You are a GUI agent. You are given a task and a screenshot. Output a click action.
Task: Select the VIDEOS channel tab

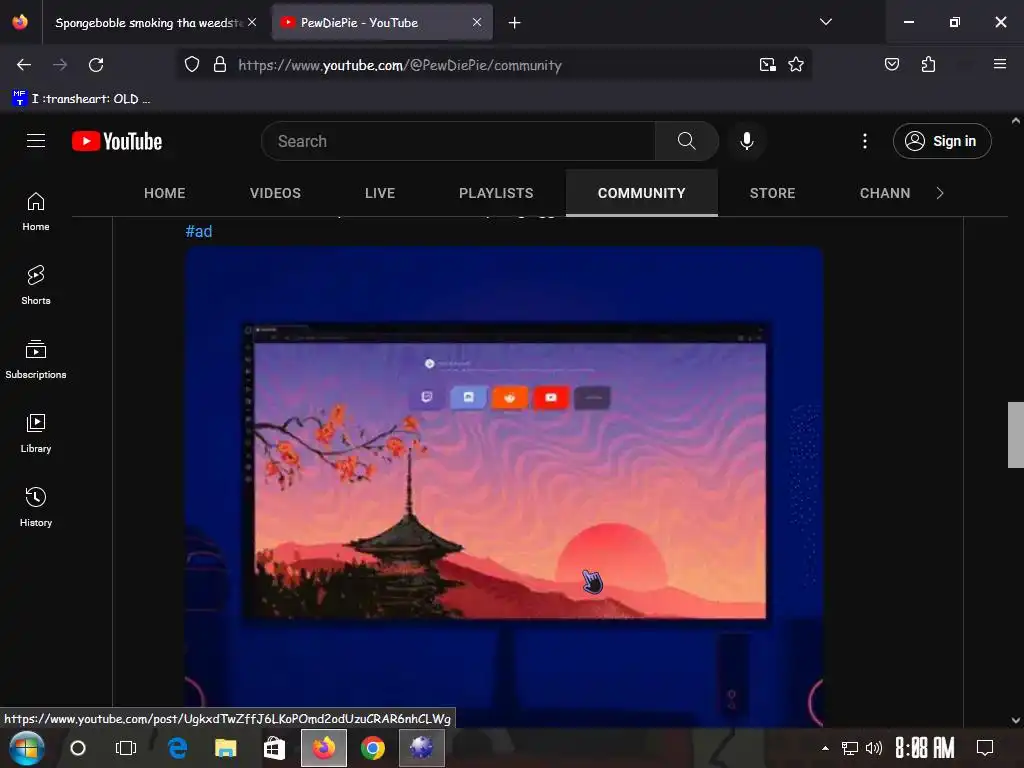tap(275, 193)
